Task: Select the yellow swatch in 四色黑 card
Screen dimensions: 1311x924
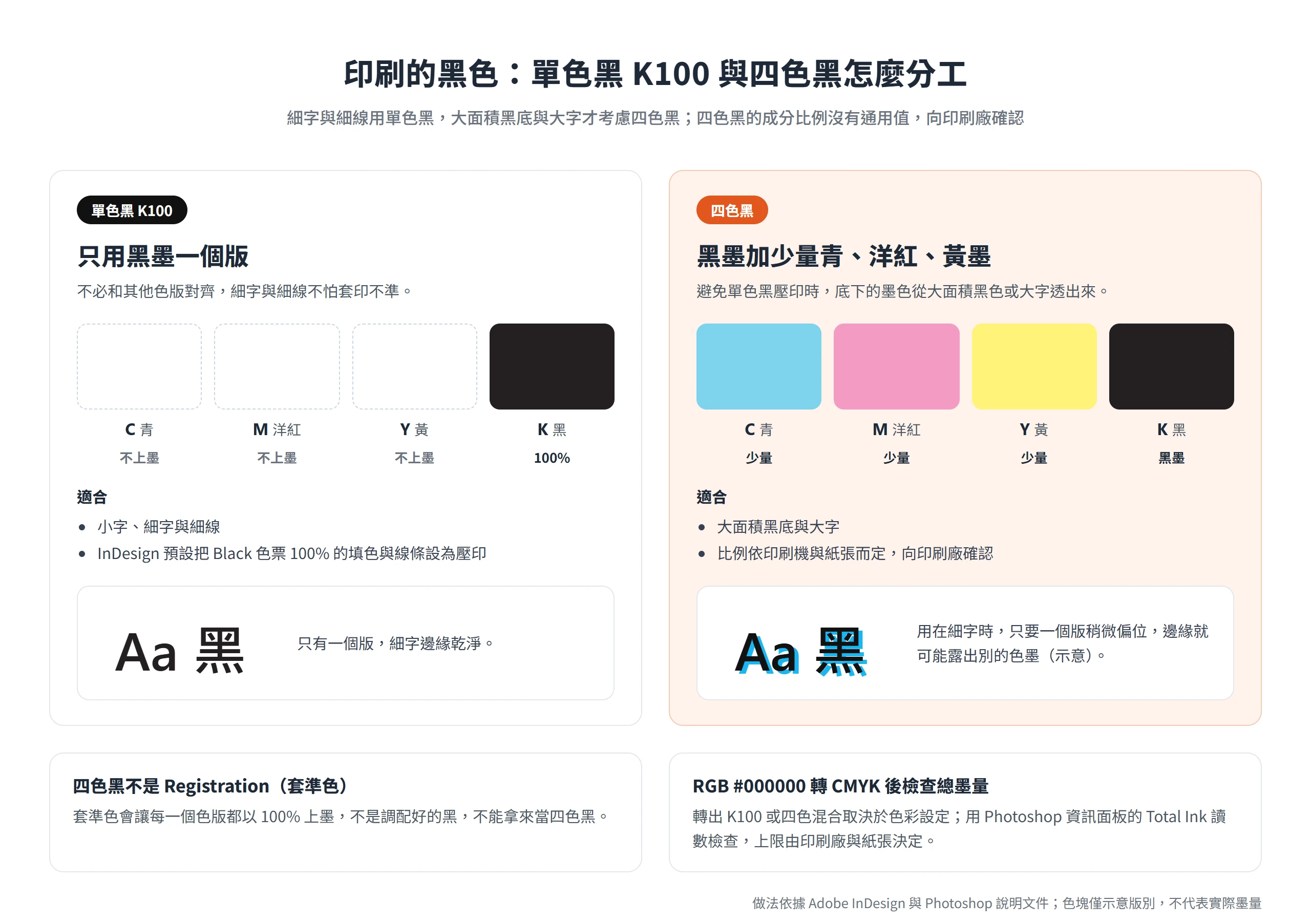Action: point(1033,366)
